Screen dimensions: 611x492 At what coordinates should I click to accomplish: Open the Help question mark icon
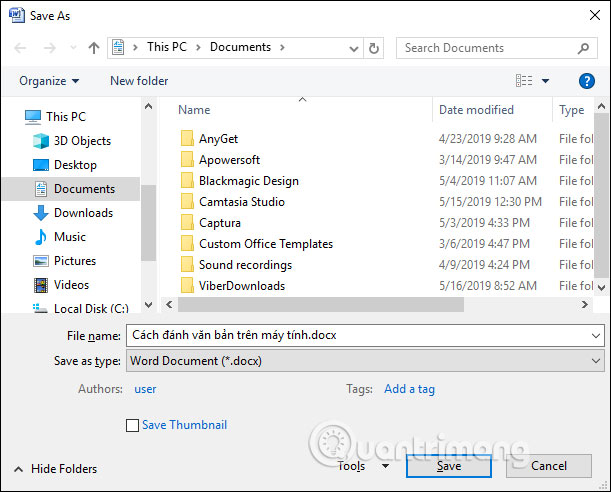pos(587,81)
